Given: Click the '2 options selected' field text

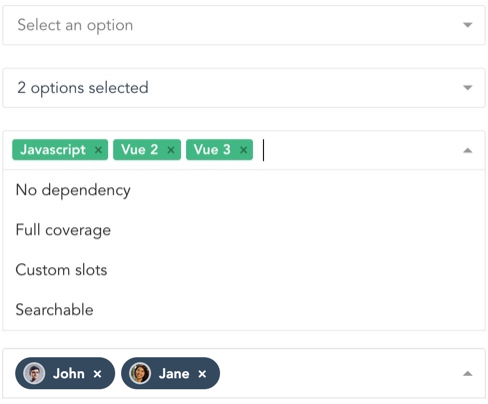Looking at the screenshot, I should pos(83,88).
